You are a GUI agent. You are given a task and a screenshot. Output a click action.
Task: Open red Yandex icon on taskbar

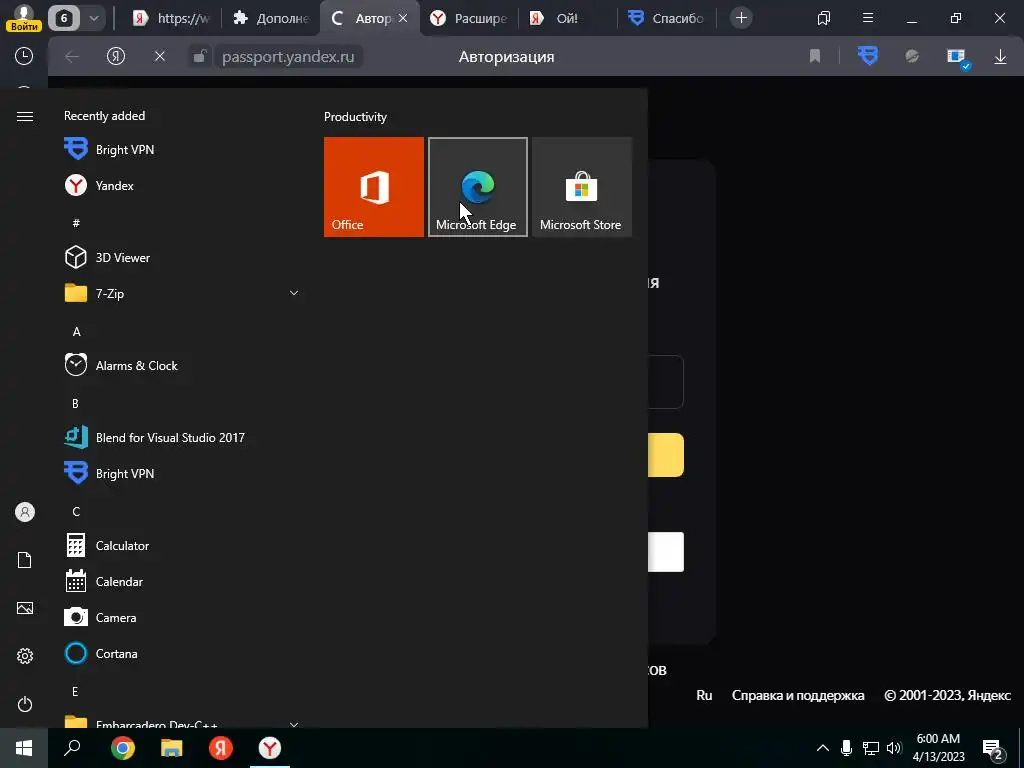221,748
